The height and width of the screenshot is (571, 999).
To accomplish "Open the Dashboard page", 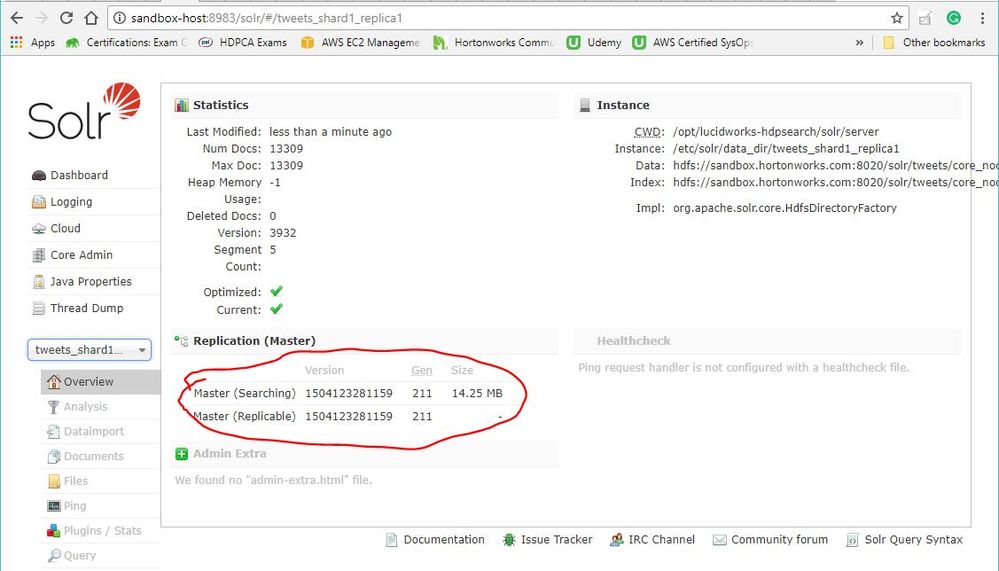I will [x=79, y=175].
